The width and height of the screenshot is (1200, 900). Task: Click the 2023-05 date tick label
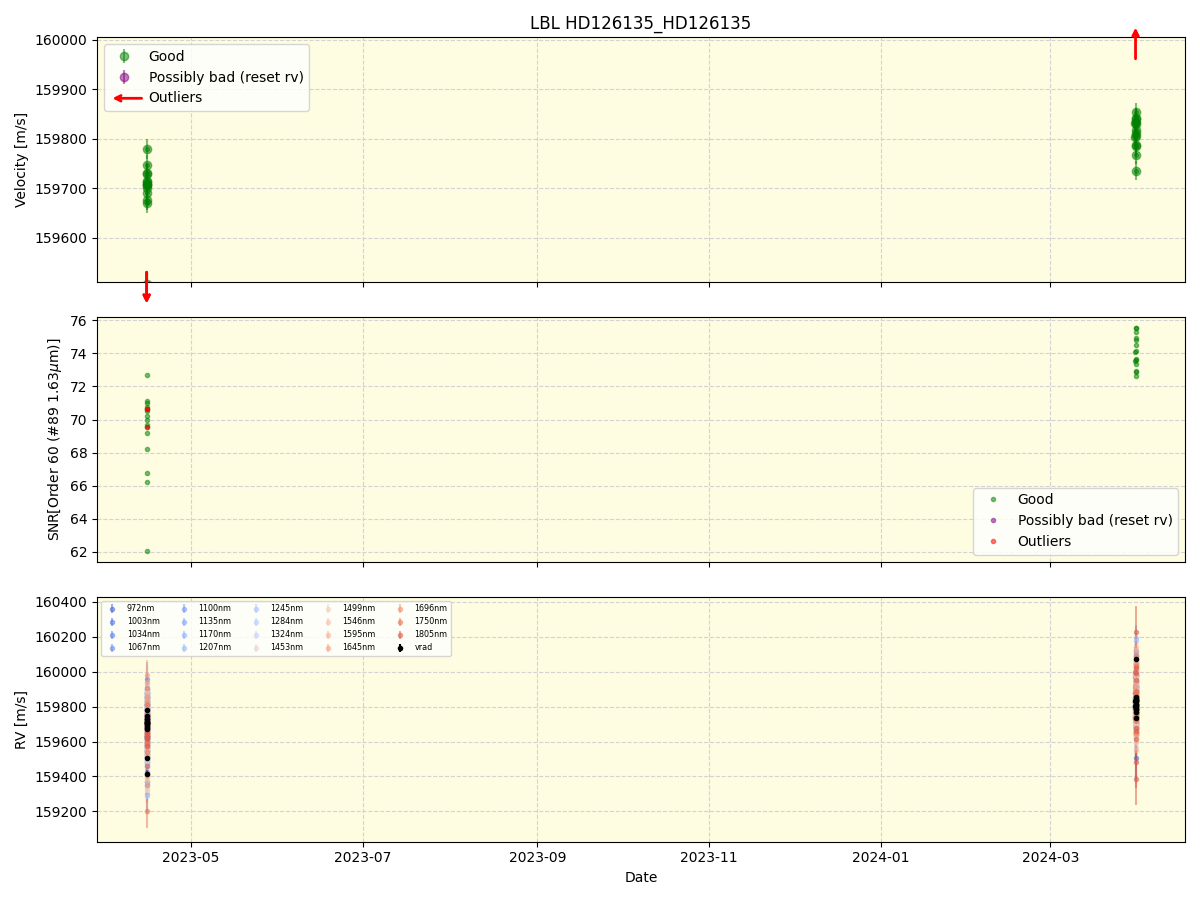tap(191, 857)
